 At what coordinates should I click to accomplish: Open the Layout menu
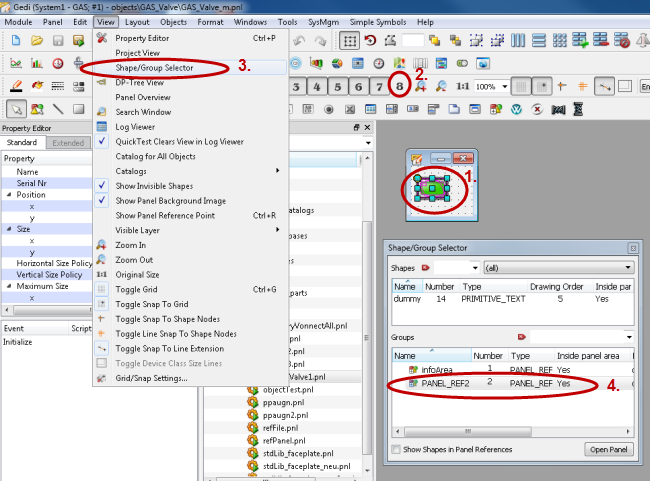pos(138,21)
